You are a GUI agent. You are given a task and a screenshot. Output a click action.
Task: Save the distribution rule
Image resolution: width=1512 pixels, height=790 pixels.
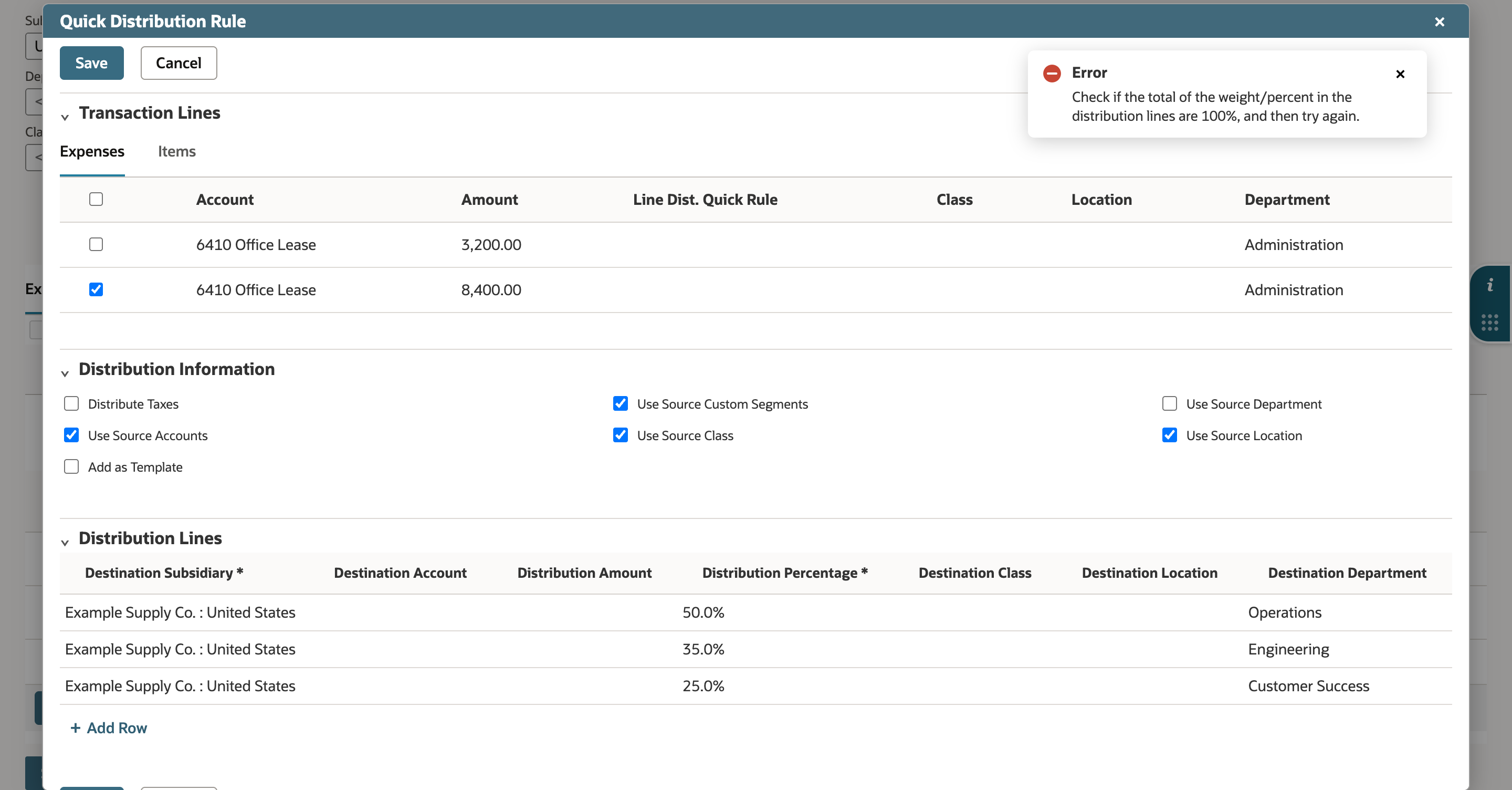point(91,63)
